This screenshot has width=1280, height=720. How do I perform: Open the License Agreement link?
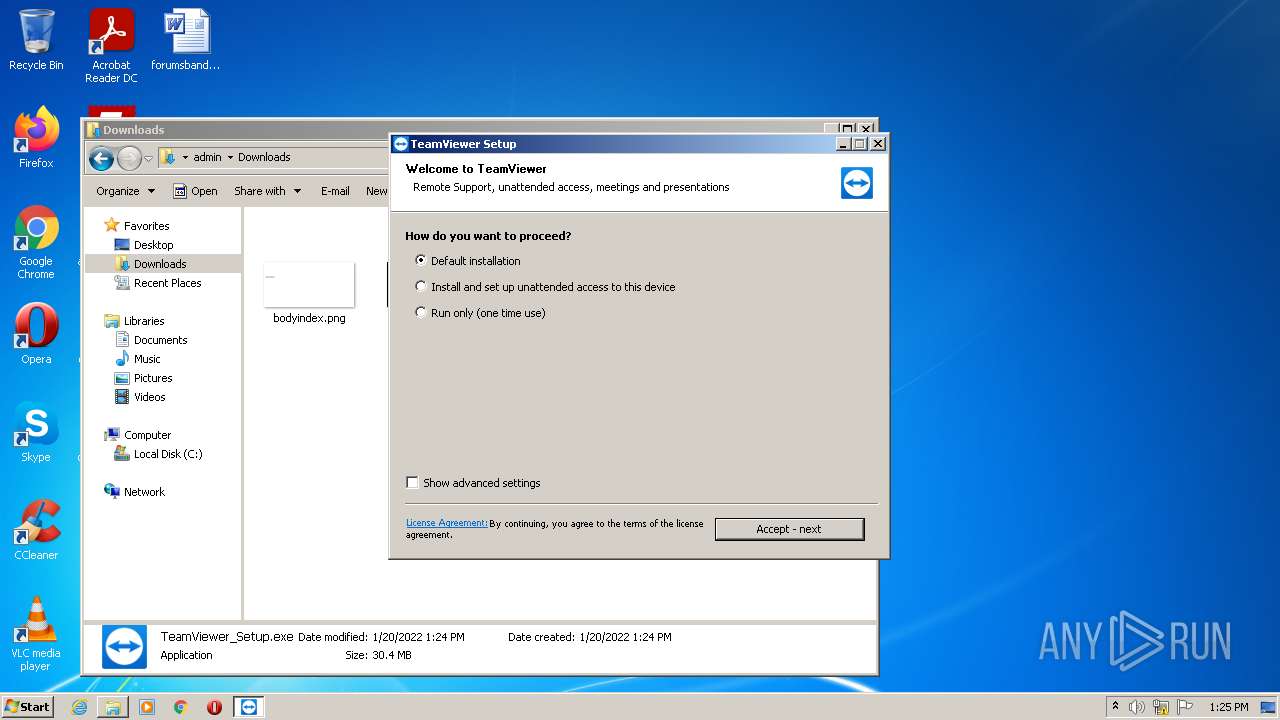point(446,523)
